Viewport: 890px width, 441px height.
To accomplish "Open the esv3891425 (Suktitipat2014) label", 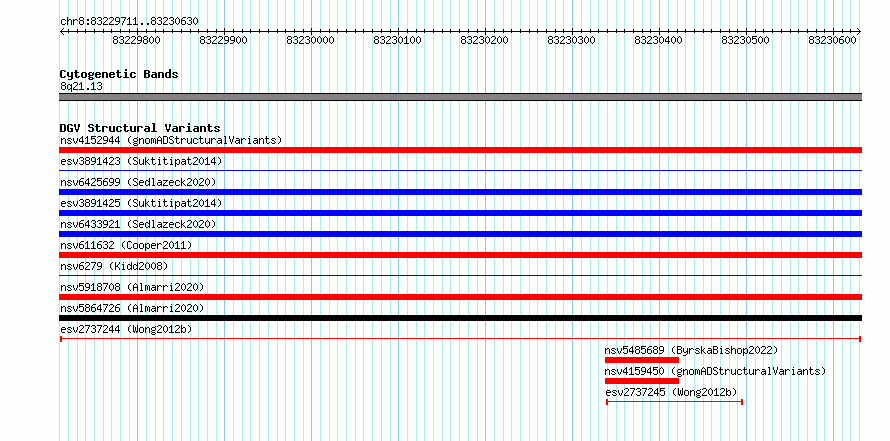I will [x=141, y=203].
